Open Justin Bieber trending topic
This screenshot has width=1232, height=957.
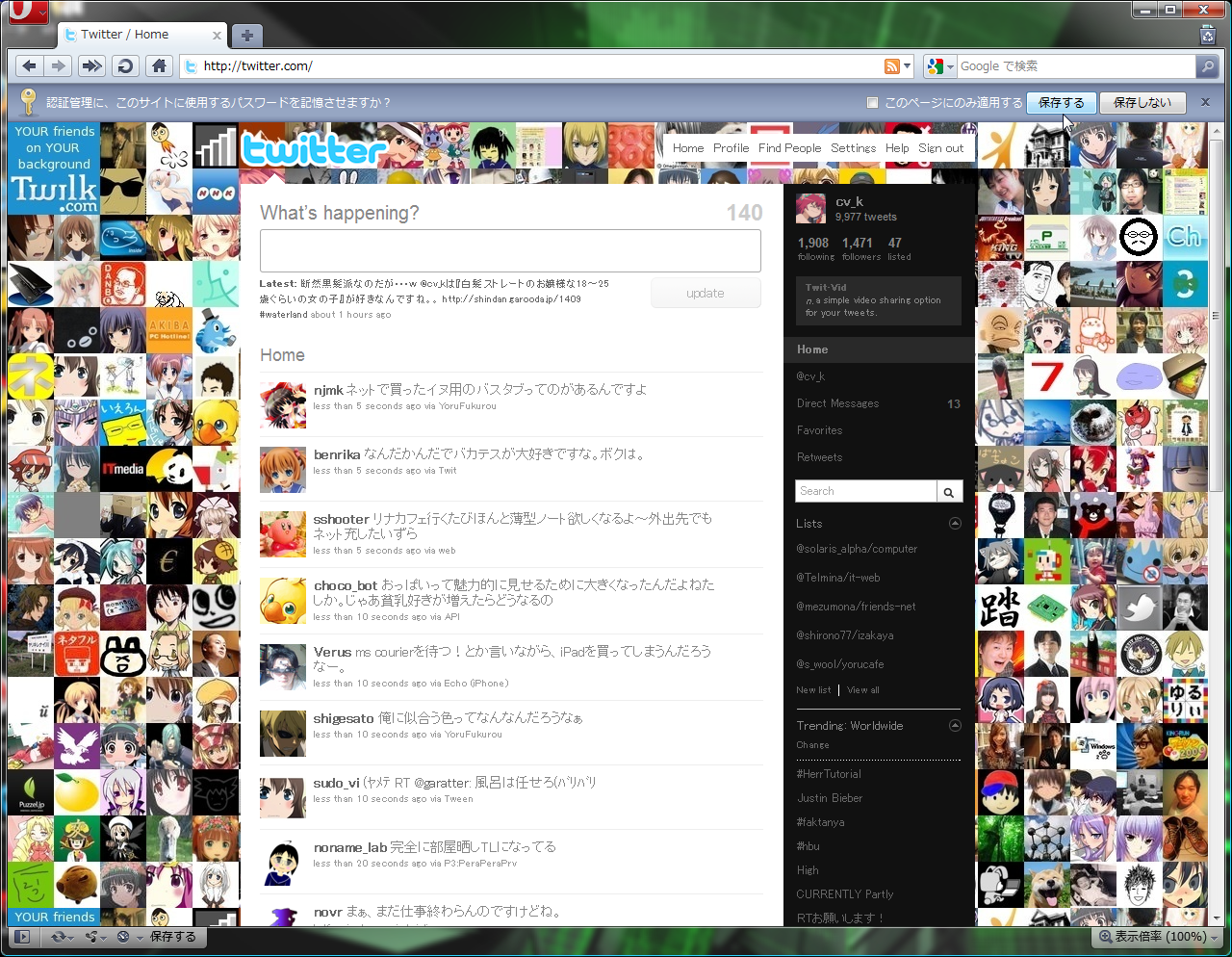tap(830, 798)
